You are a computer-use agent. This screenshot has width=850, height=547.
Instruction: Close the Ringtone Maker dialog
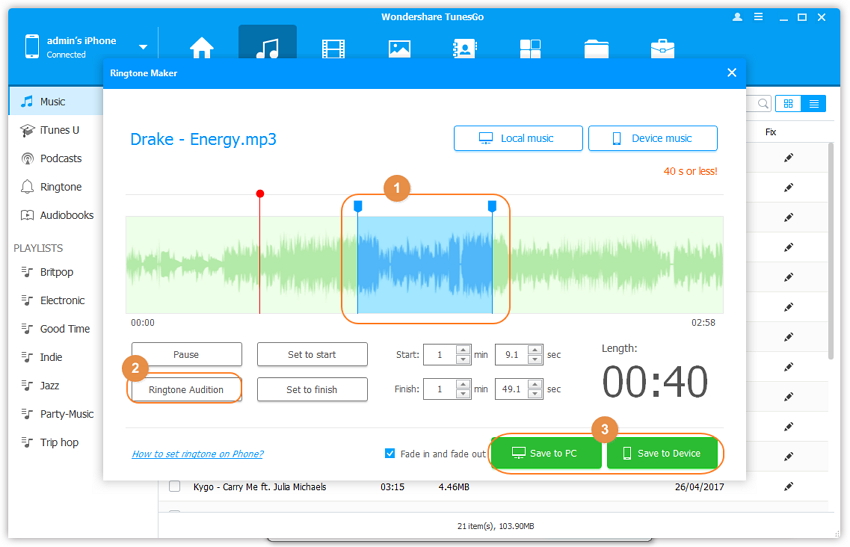coord(732,73)
